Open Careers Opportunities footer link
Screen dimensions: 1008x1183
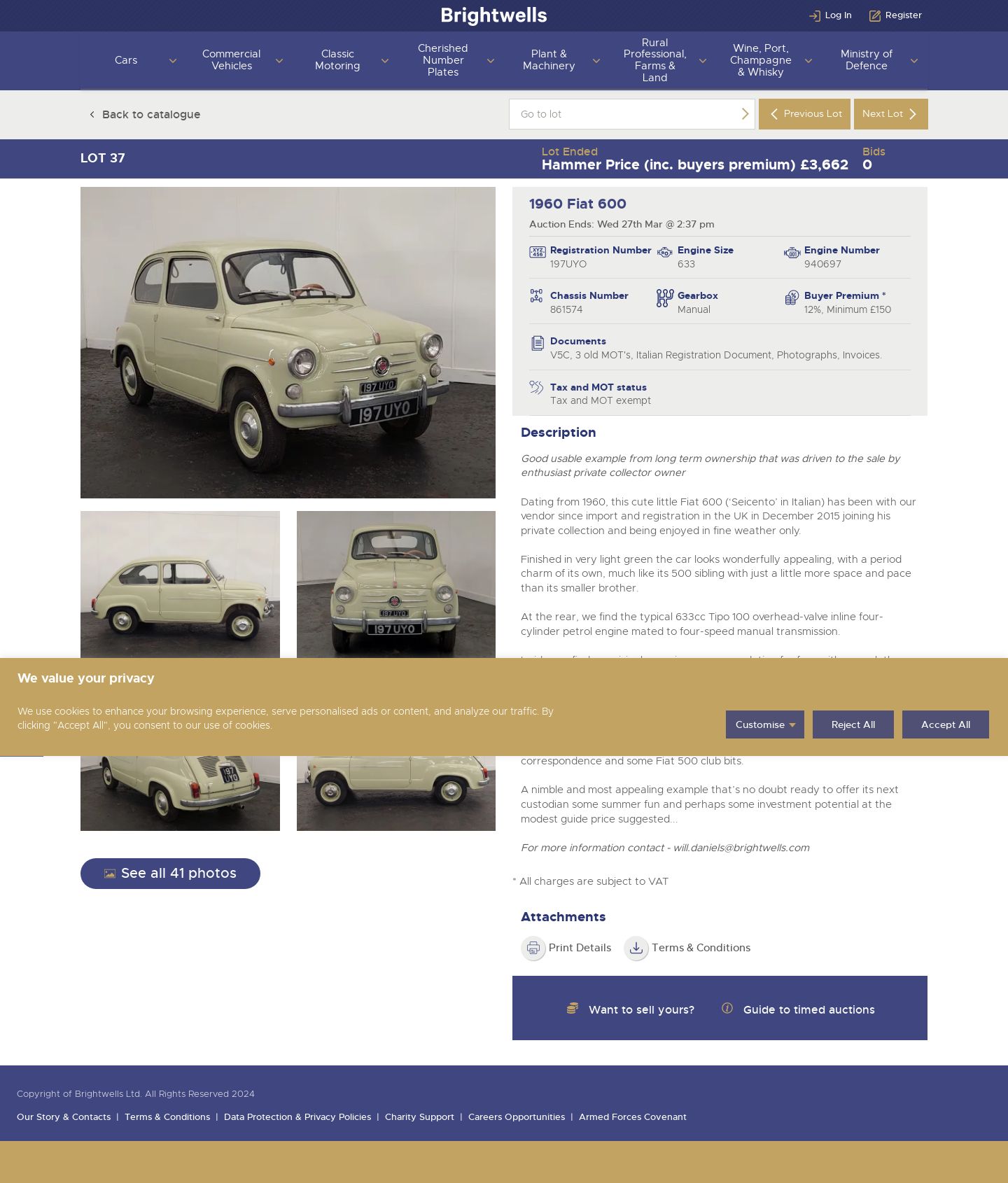coord(517,1117)
